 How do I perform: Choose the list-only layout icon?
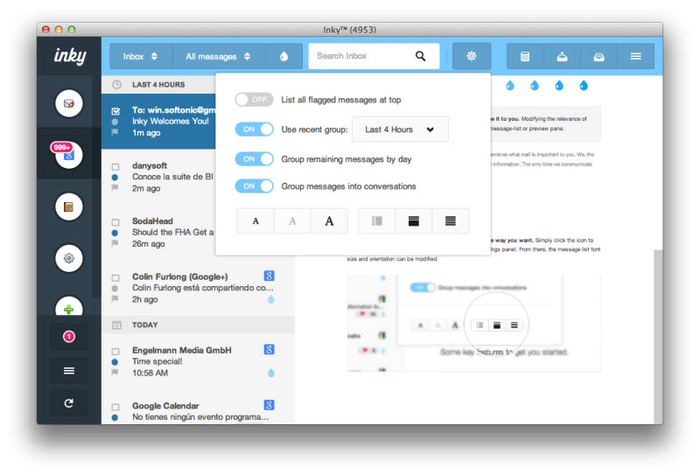(x=450, y=221)
